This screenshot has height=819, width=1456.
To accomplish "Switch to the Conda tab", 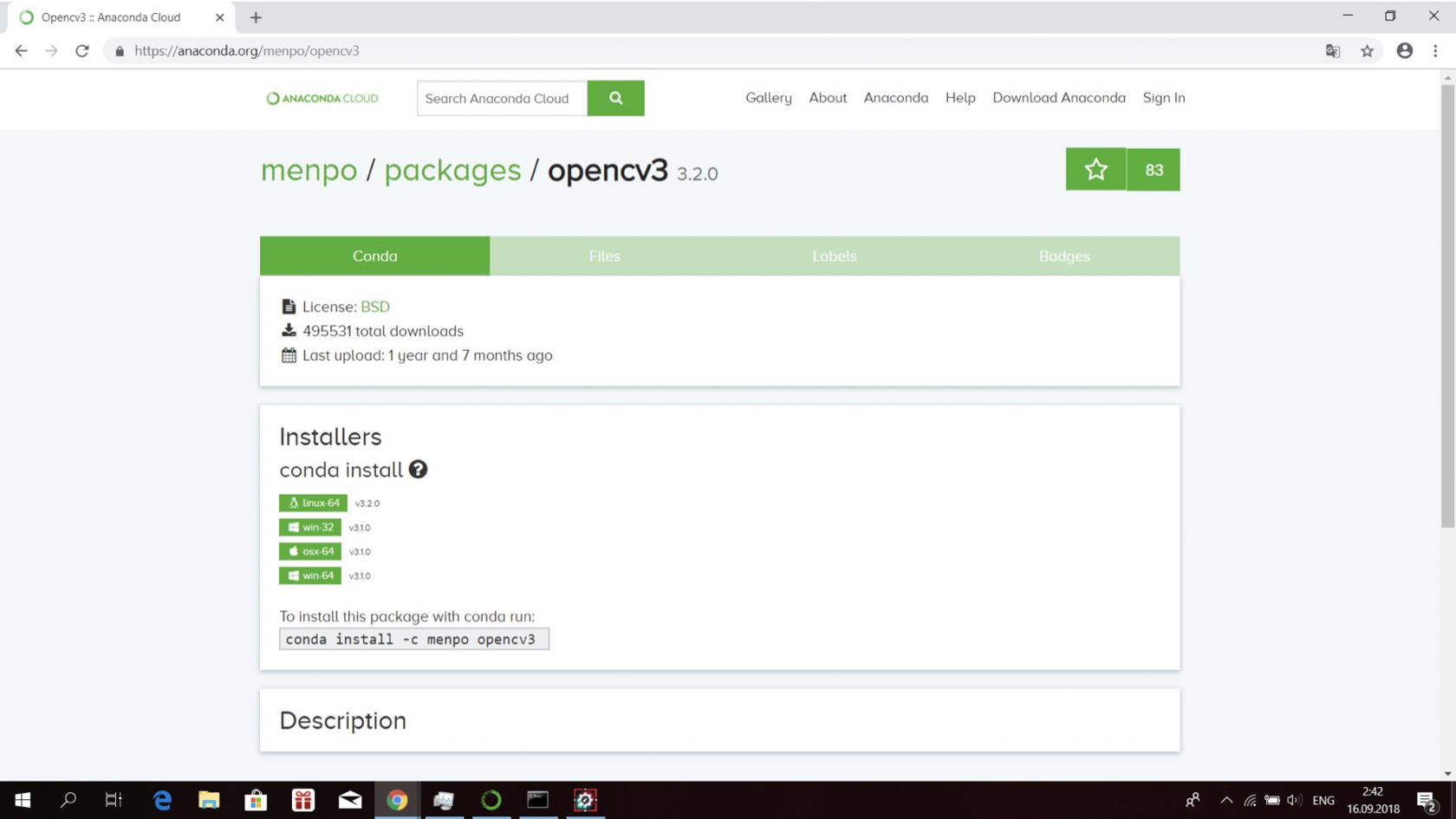I will pyautogui.click(x=374, y=256).
